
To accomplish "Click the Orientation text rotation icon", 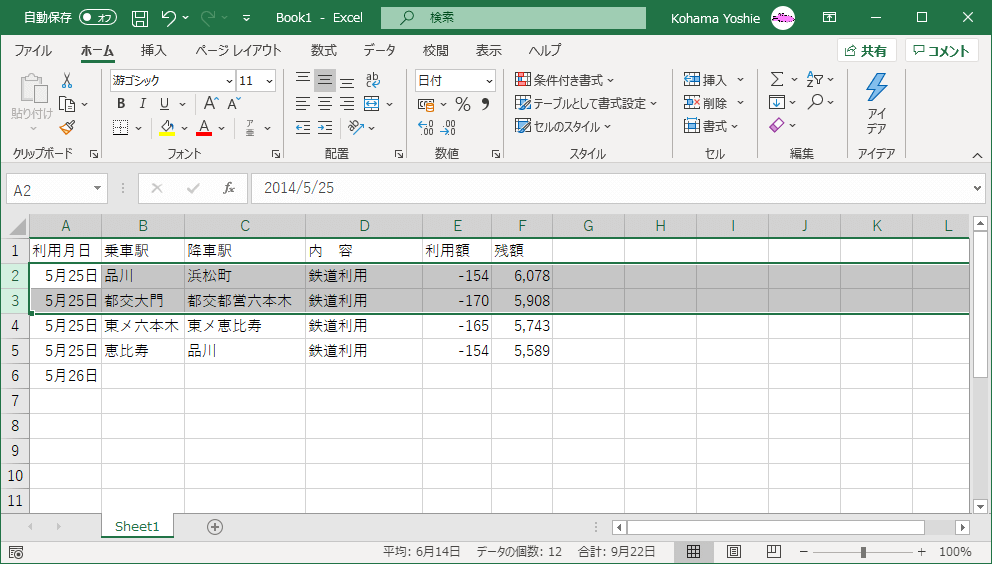I will tap(356, 128).
